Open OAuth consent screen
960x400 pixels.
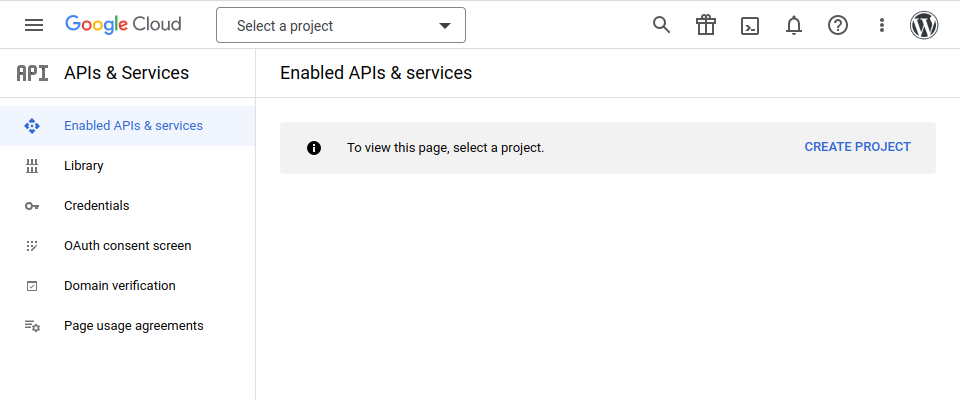(127, 246)
